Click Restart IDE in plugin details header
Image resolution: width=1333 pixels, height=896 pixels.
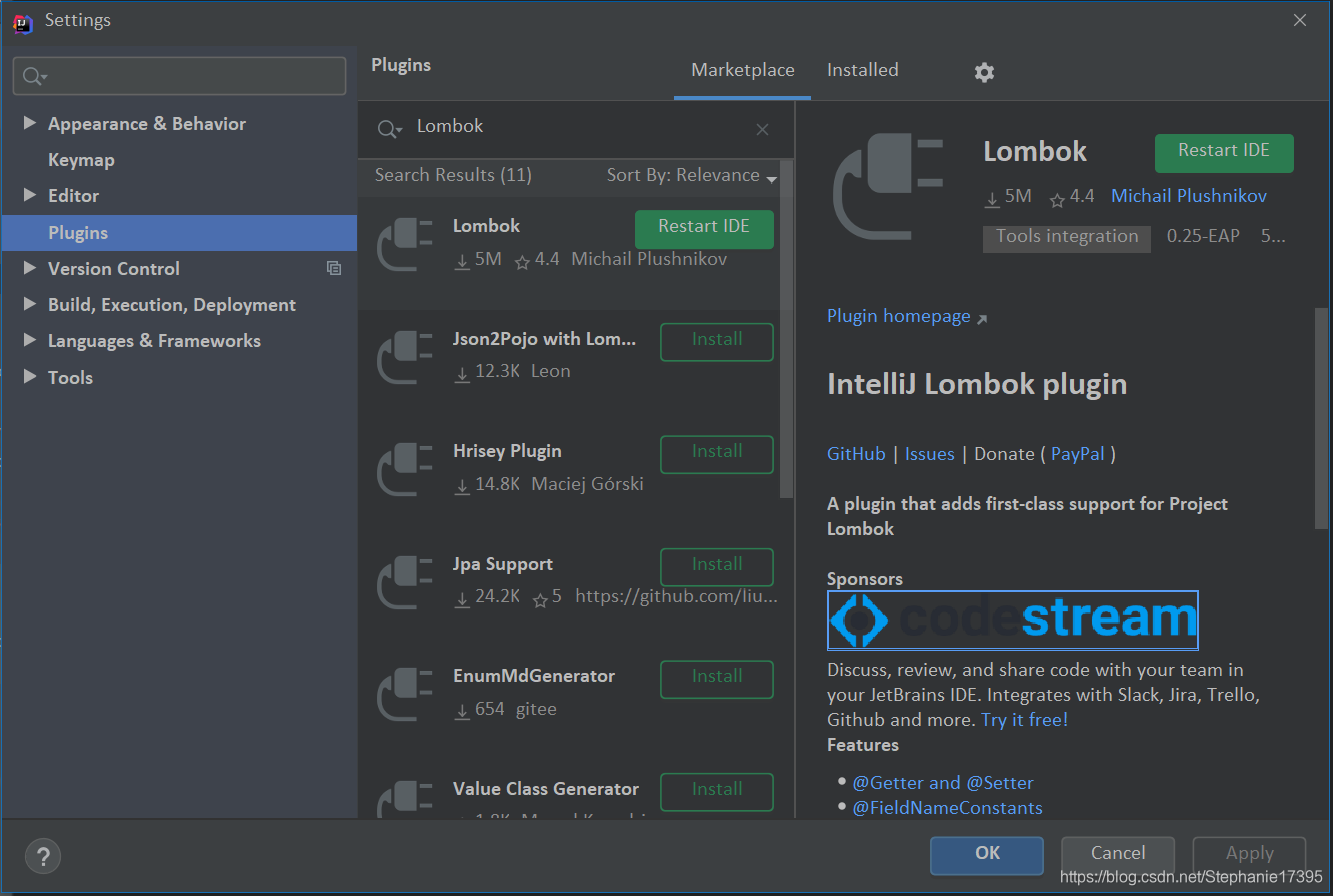pos(1224,153)
